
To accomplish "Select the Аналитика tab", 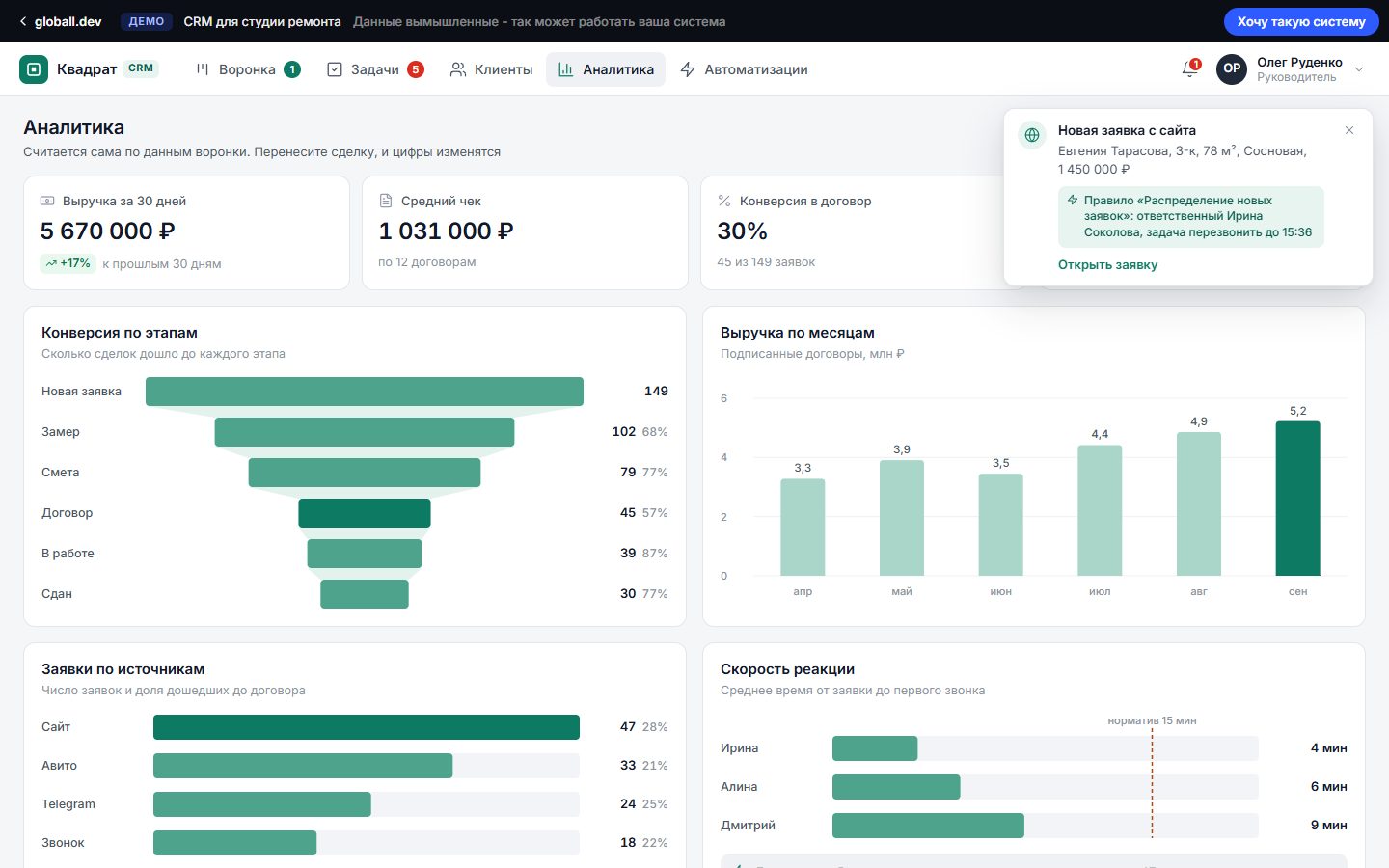I will pyautogui.click(x=606, y=69).
